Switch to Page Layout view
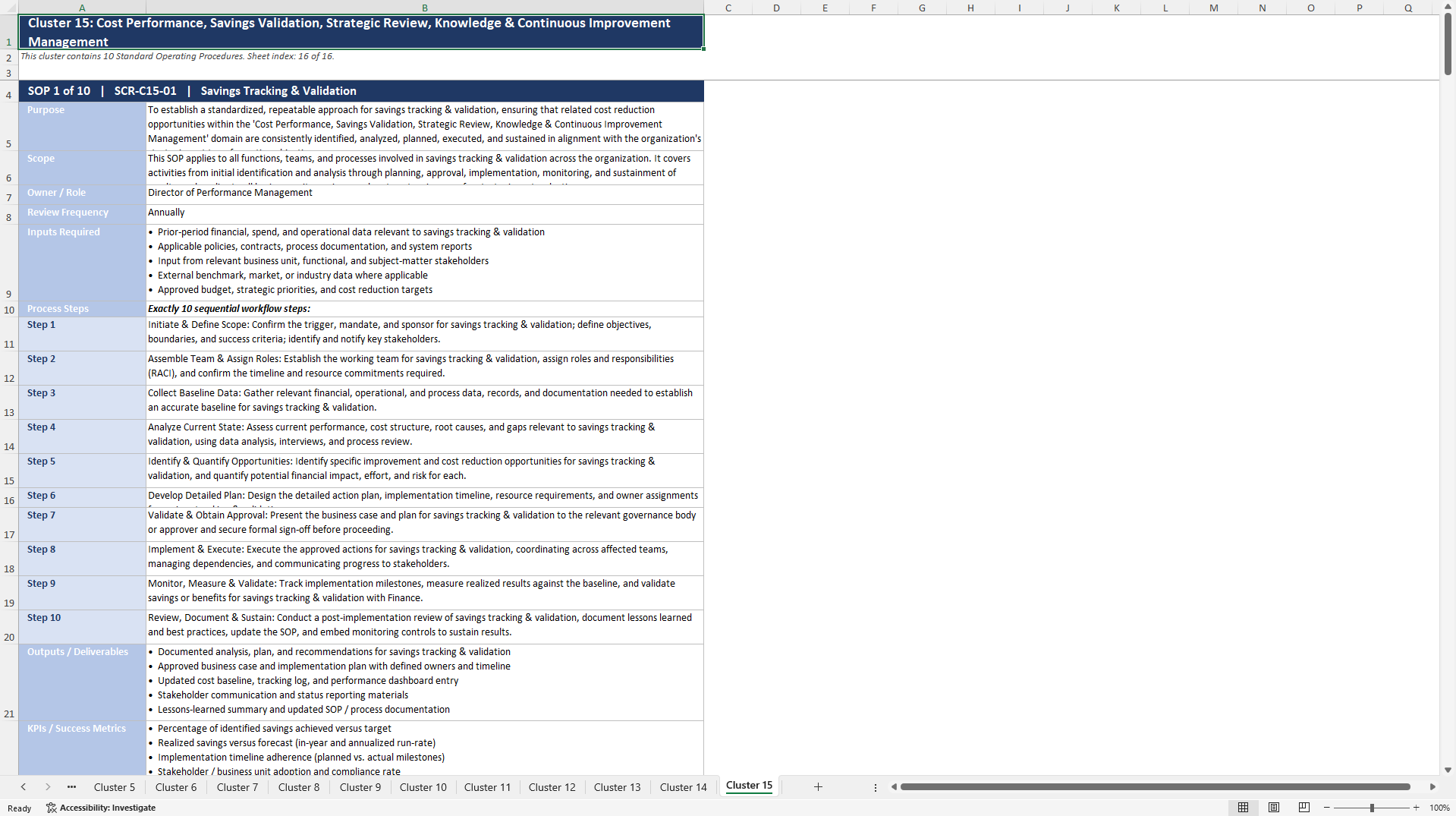1456x816 pixels. coord(1274,808)
